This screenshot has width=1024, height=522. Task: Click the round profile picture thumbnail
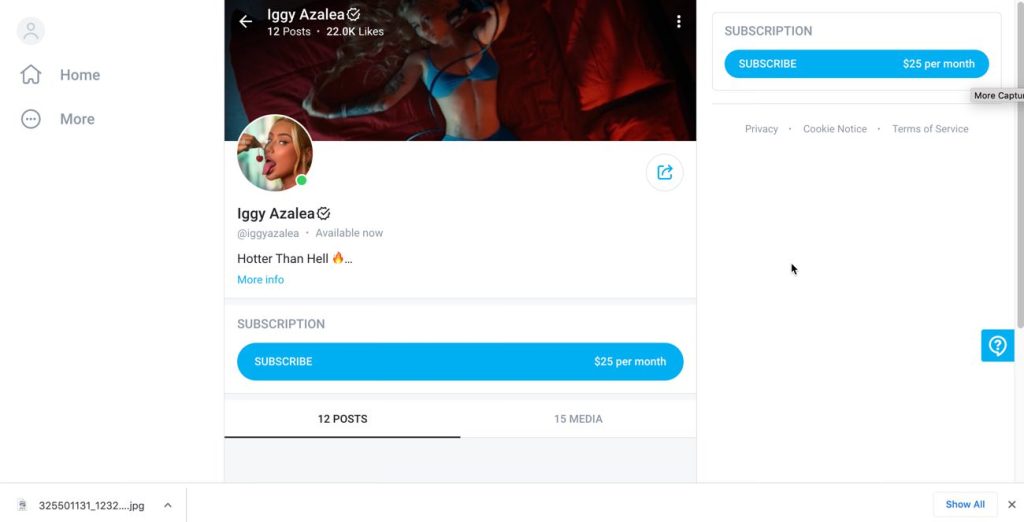(275, 153)
